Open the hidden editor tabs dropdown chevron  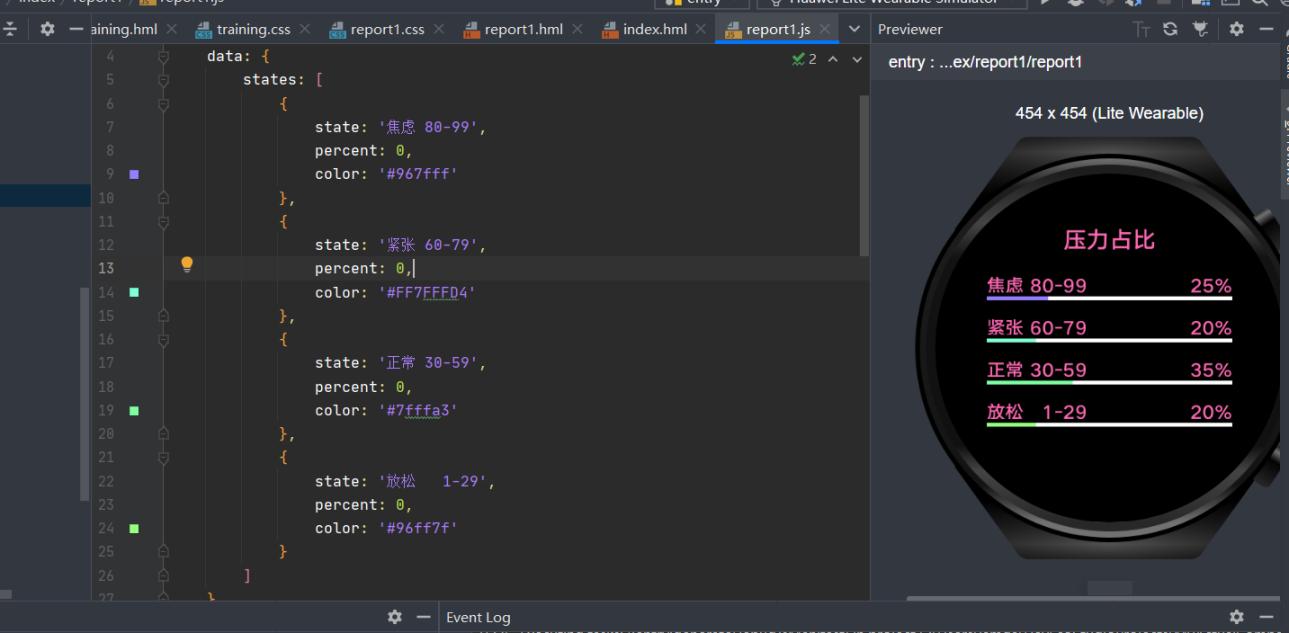pos(854,30)
